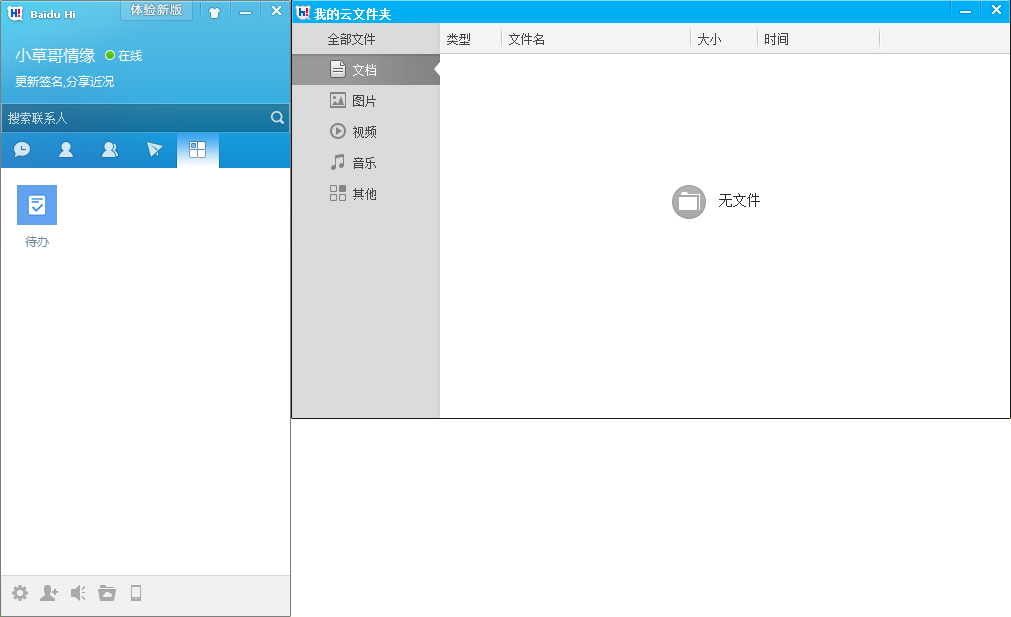This screenshot has width=1011, height=617.
Task: Select 全部文件 in the cloud folder window
Action: [348, 38]
